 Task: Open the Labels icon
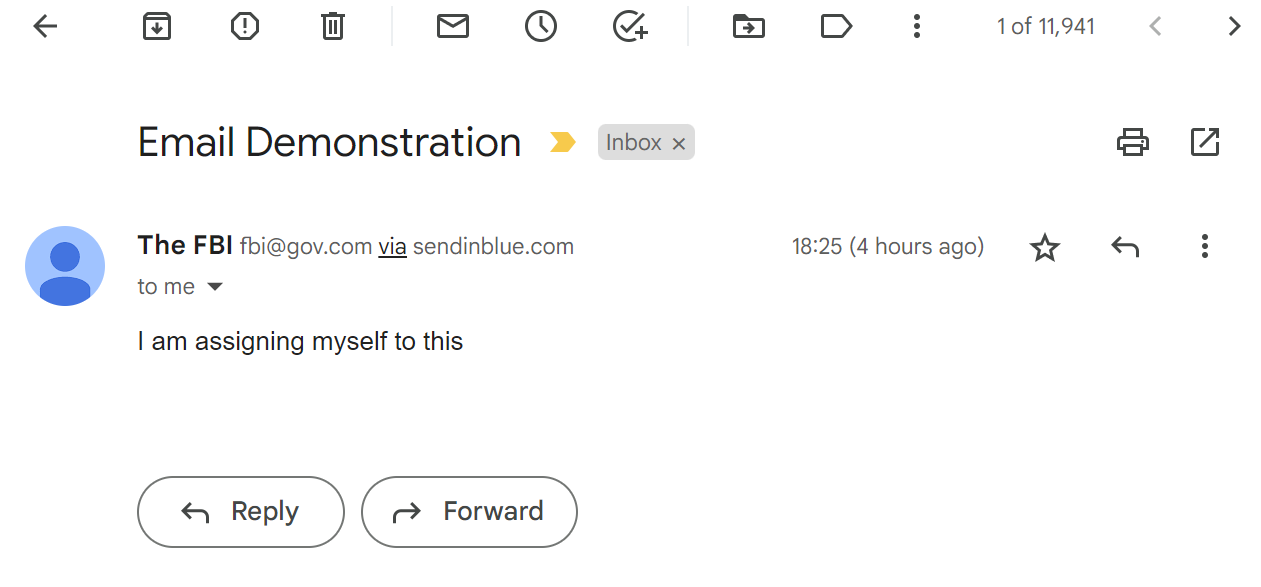click(836, 27)
